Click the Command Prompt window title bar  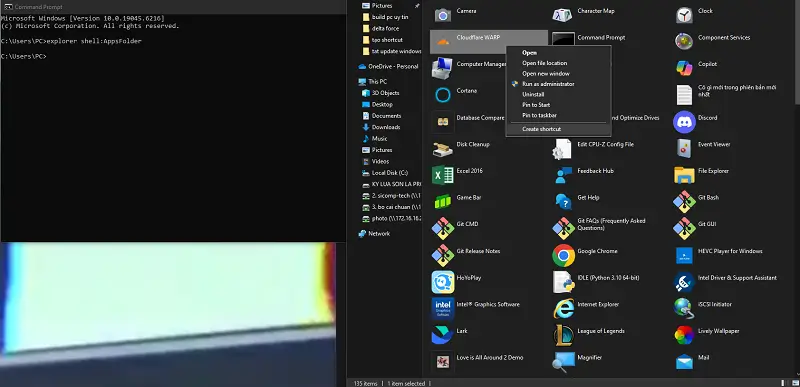[x=173, y=7]
